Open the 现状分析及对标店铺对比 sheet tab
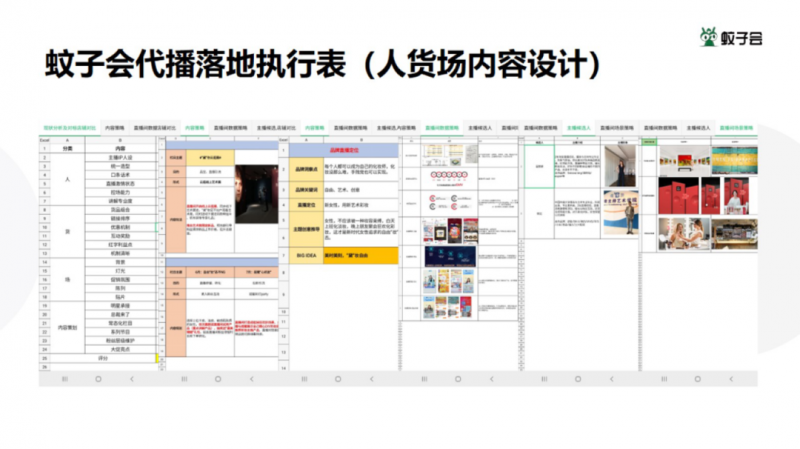 pos(69,128)
